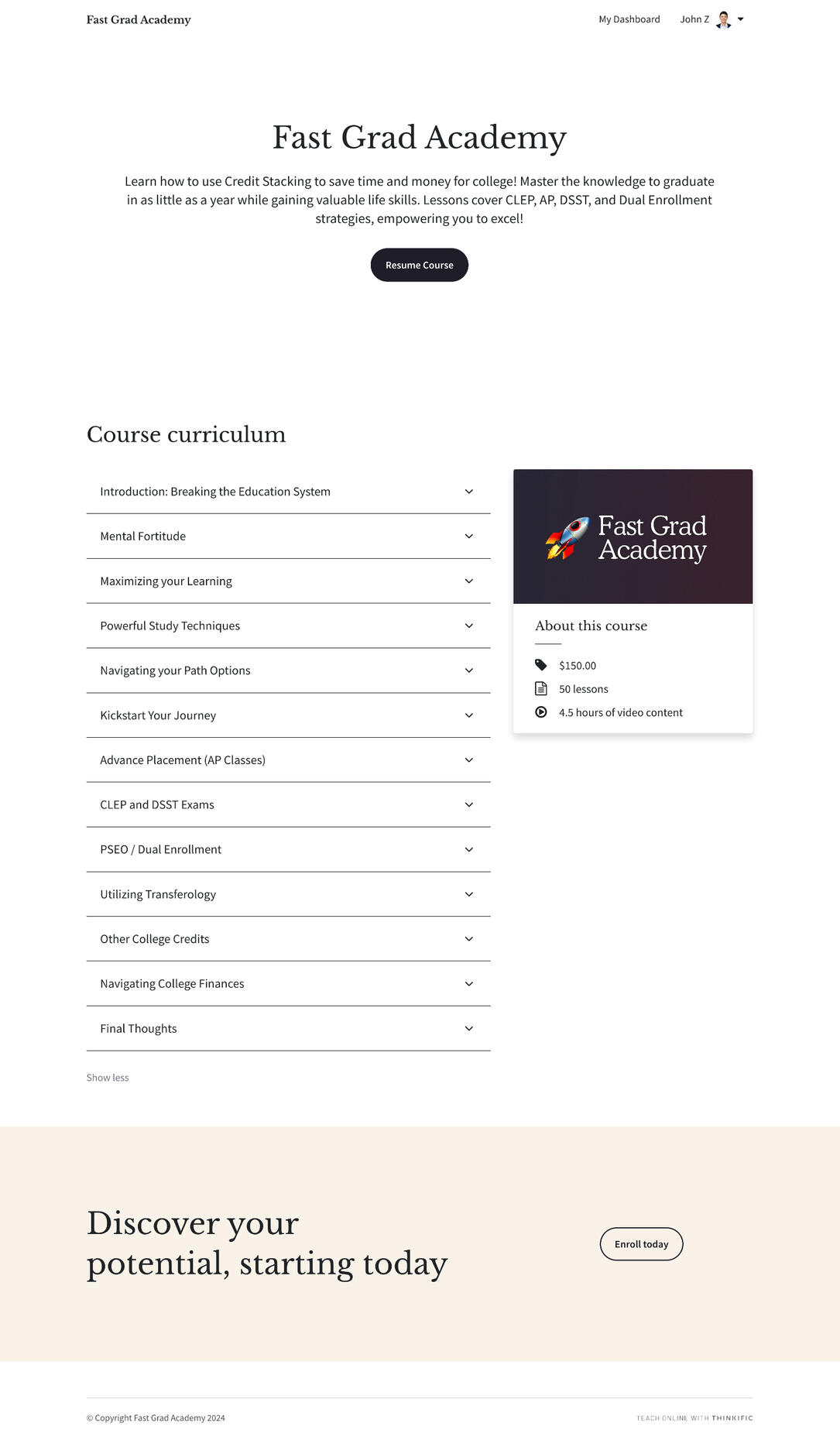This screenshot has width=840, height=1440.
Task: Open the Kickstart Your Journey chapter
Action: point(158,715)
